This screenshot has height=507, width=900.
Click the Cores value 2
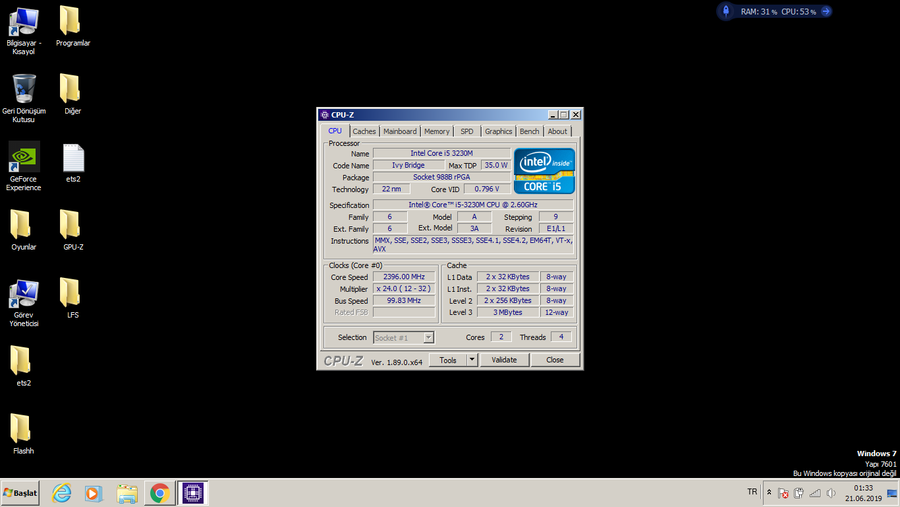[501, 337]
